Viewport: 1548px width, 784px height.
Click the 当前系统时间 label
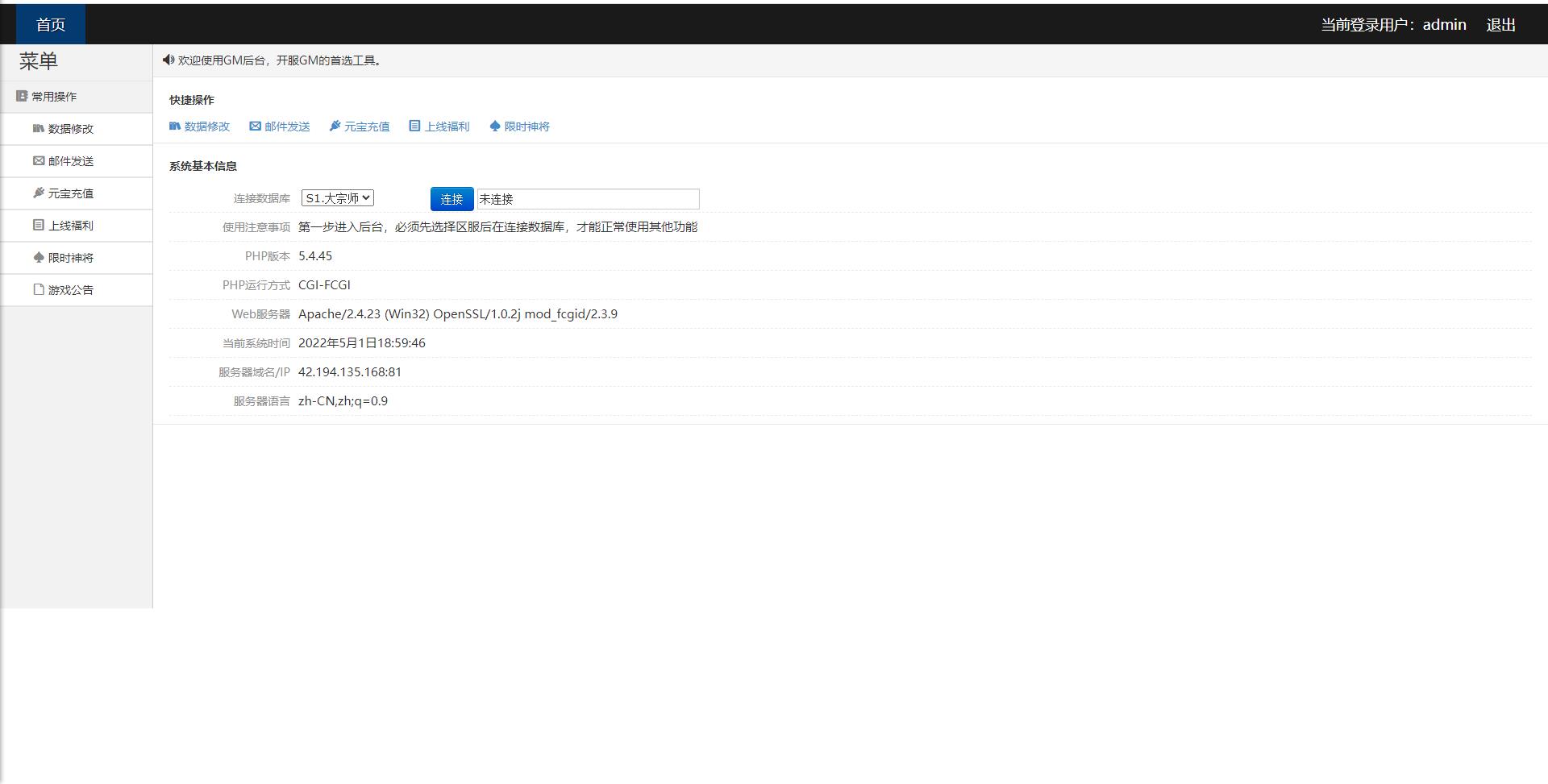[256, 343]
